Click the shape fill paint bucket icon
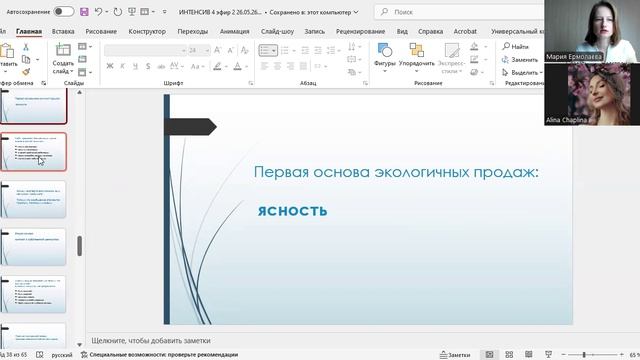 tap(474, 47)
